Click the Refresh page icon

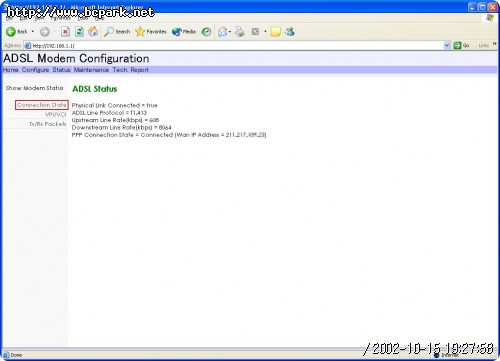(x=79, y=32)
